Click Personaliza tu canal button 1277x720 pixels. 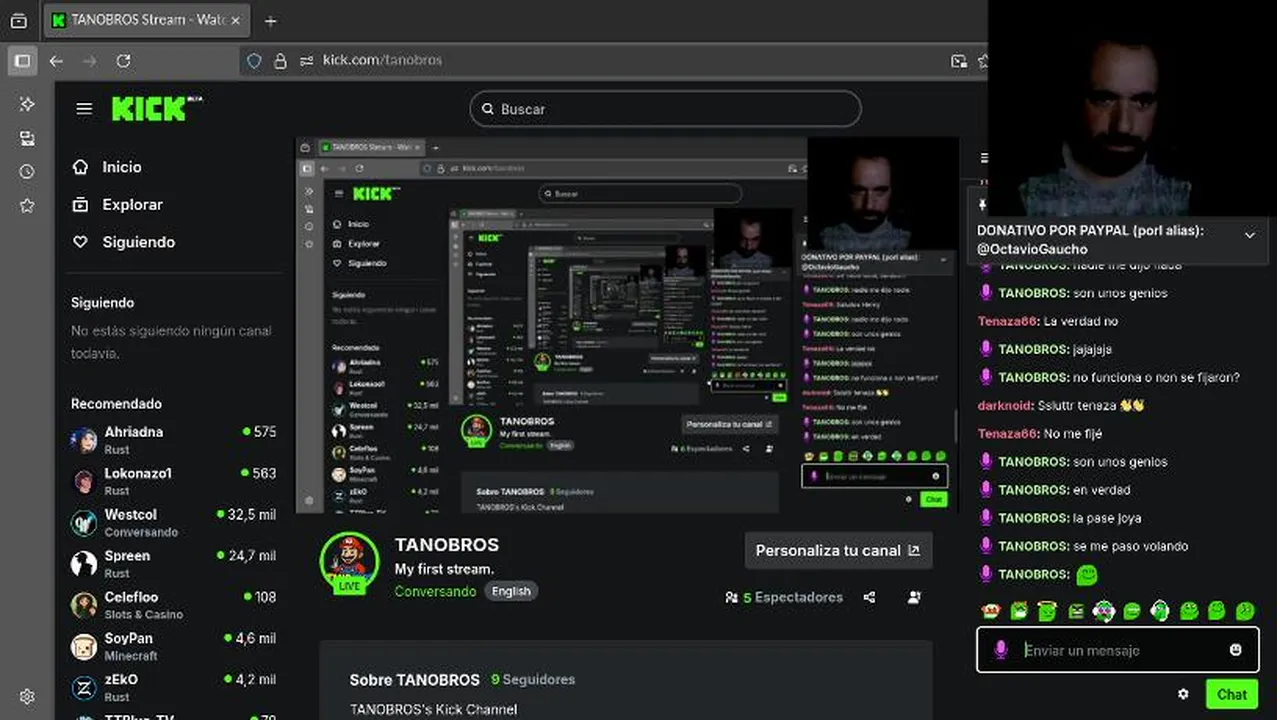[x=838, y=550]
